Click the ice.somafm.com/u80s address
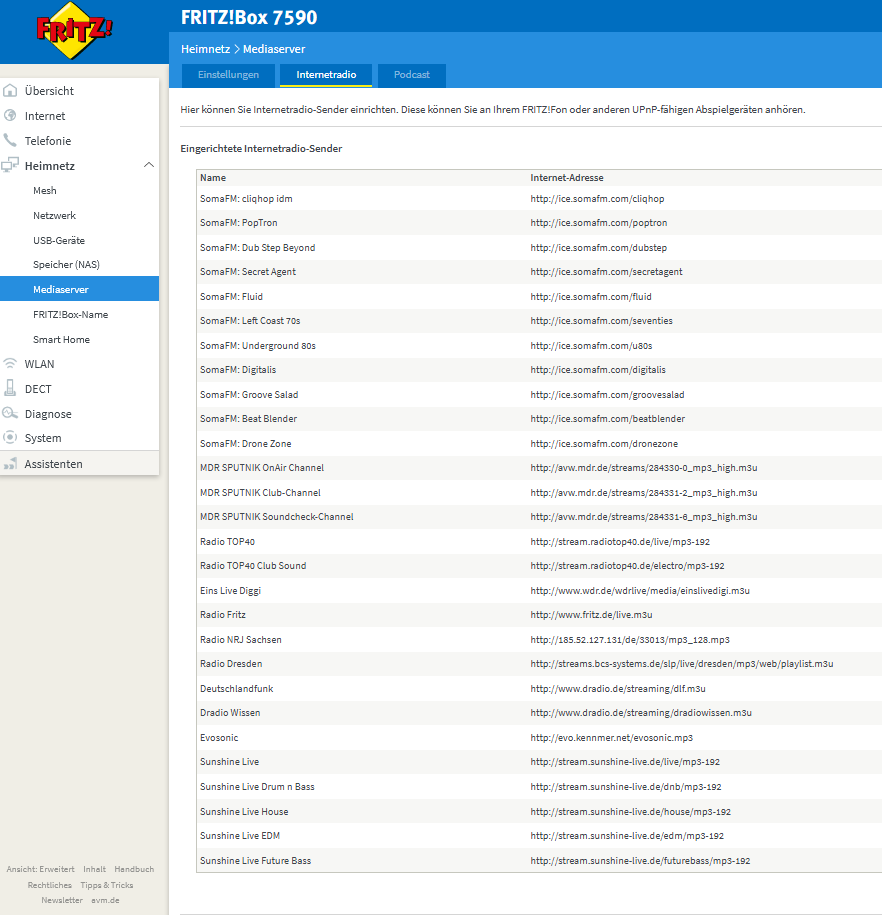Viewport: 882px width, 915px height. point(591,345)
